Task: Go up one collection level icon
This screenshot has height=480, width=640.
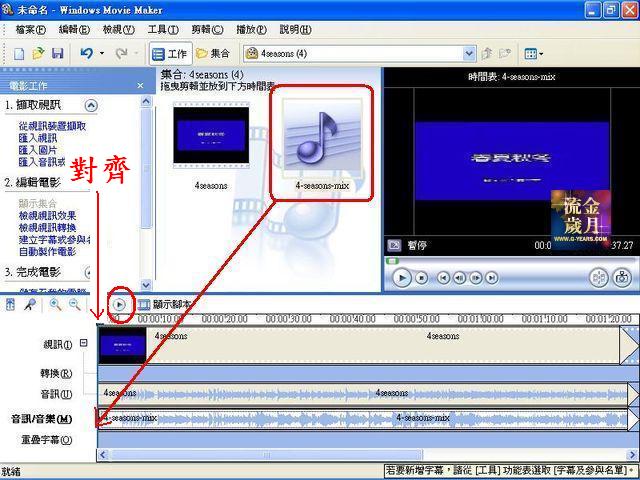Action: point(487,53)
